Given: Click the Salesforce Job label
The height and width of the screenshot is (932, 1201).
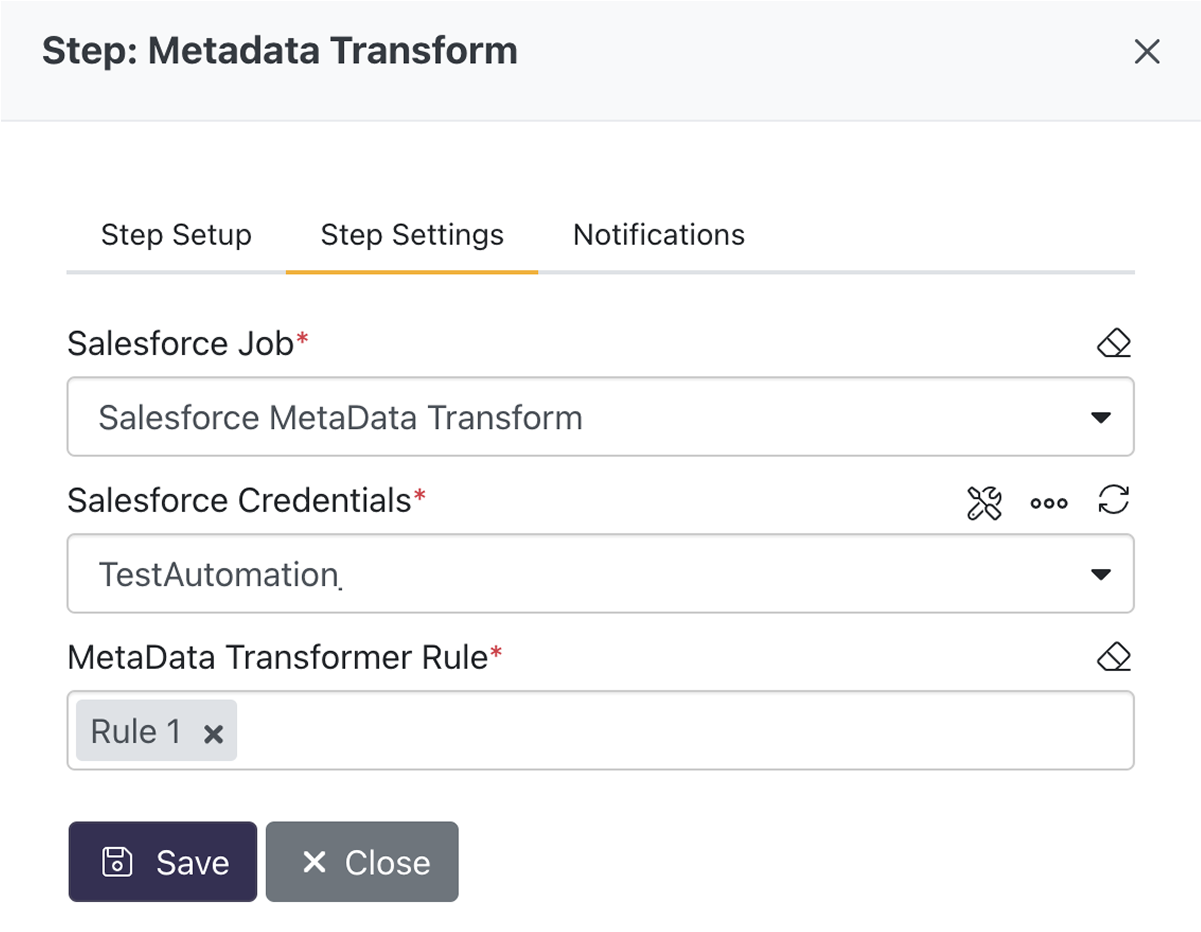Looking at the screenshot, I should [x=181, y=344].
